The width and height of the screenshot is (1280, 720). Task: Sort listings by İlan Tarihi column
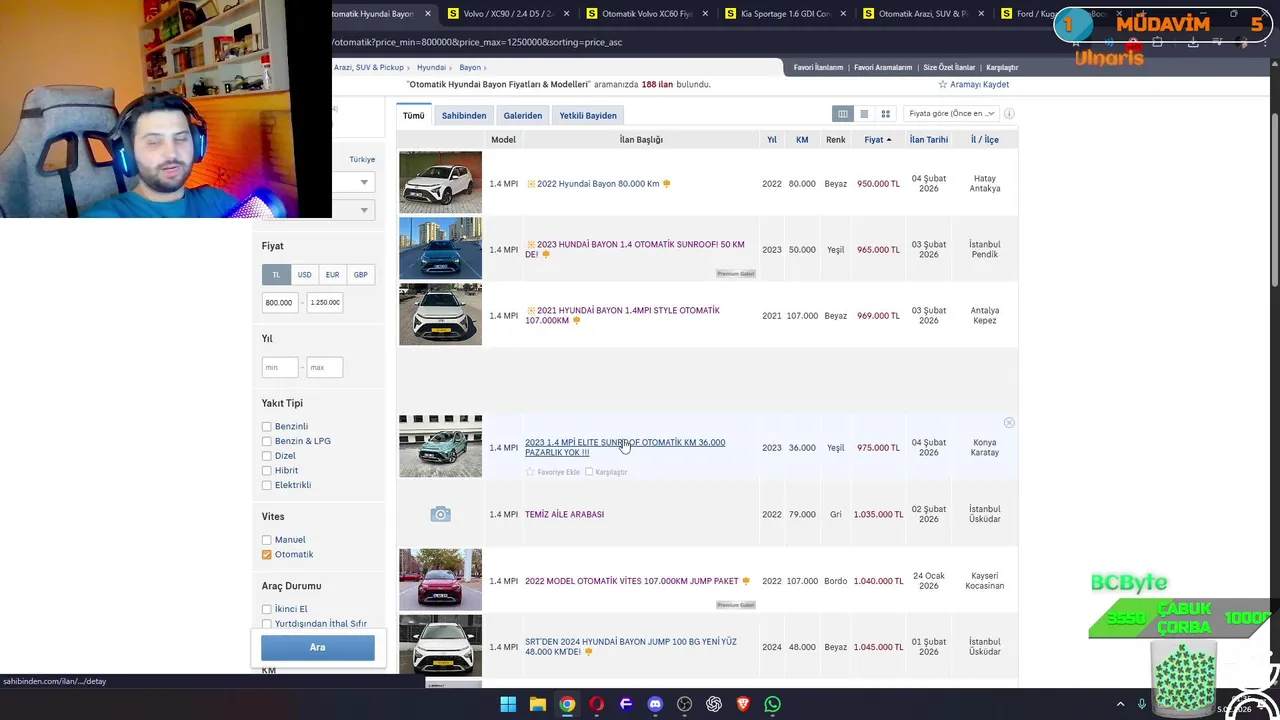928,140
